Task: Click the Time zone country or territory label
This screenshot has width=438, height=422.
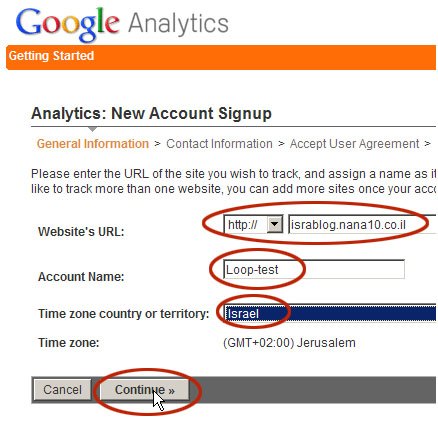Action: (x=124, y=314)
